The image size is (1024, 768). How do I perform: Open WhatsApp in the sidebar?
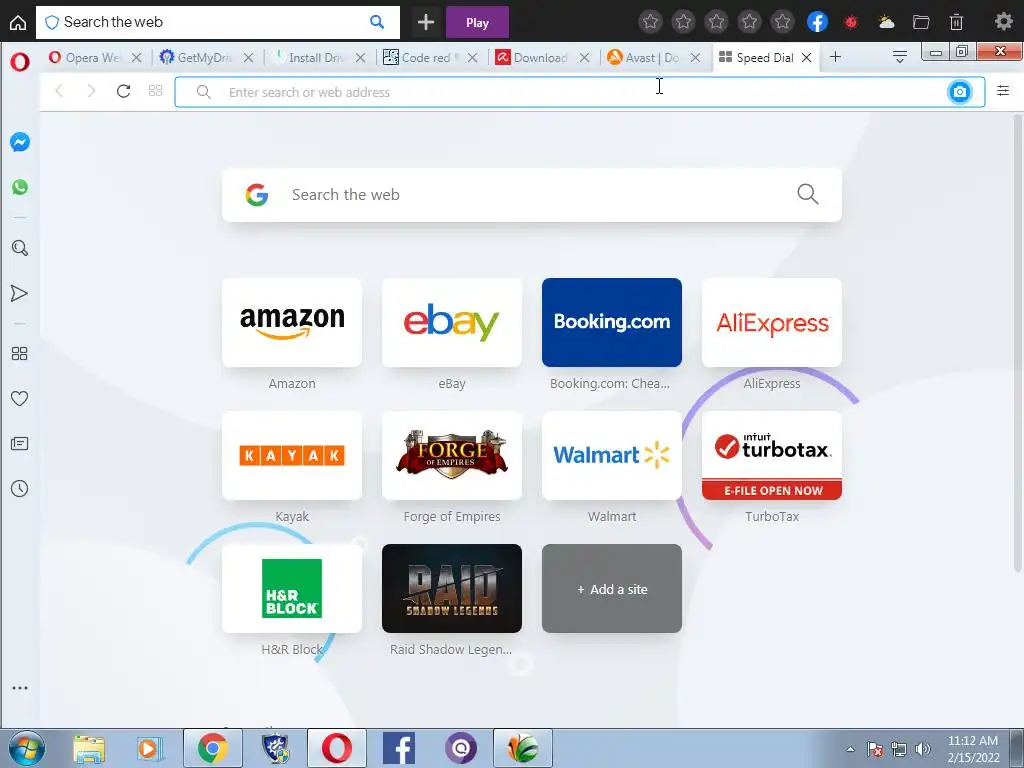(x=20, y=187)
